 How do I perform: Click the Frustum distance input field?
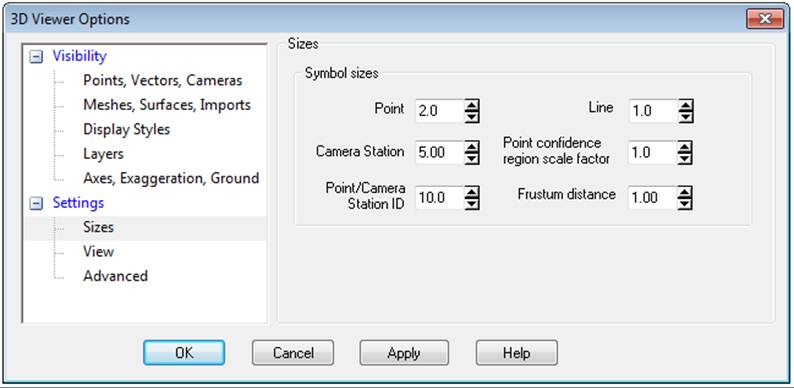[653, 198]
